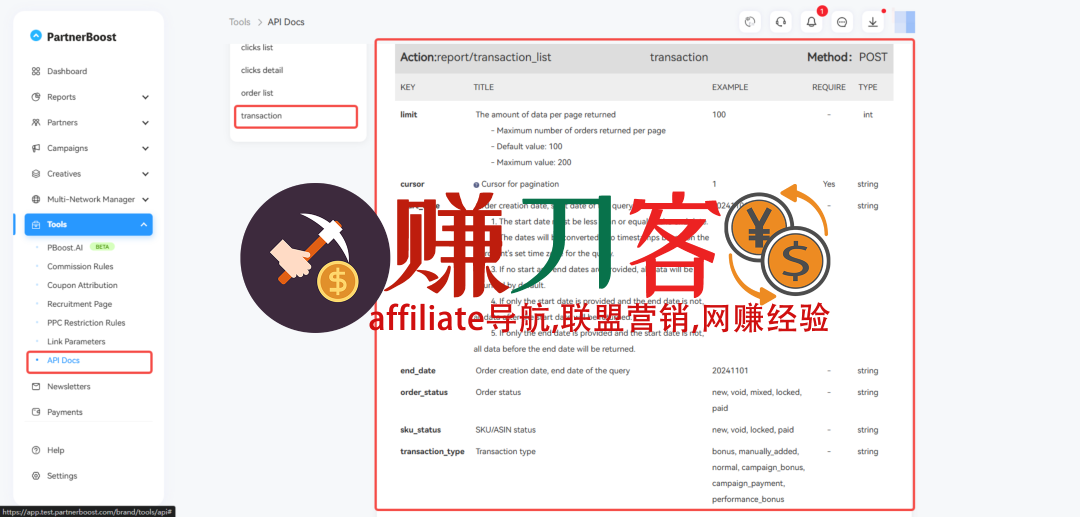
Task: Click the download icon in header
Action: click(872, 22)
